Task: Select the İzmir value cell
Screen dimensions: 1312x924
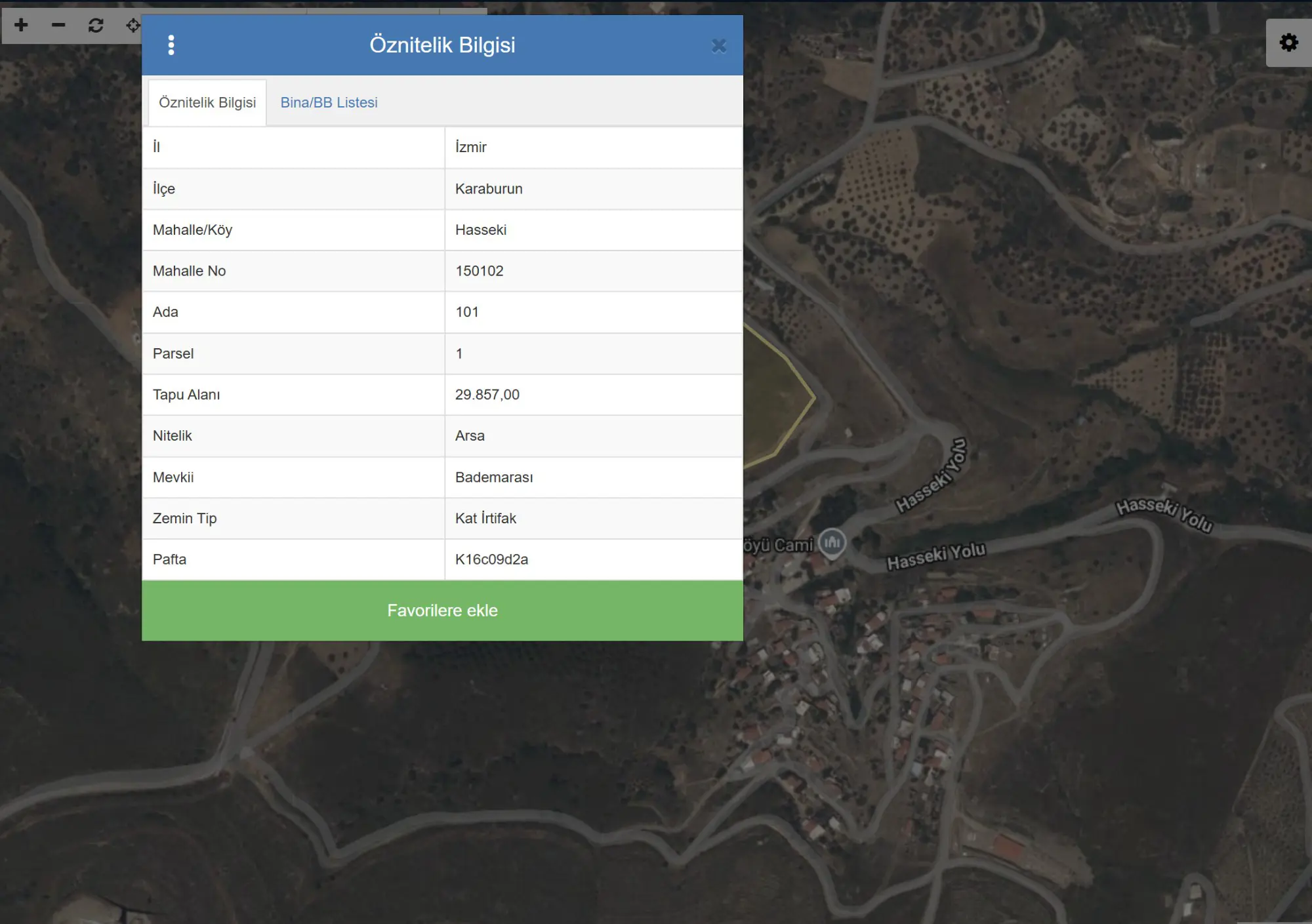Action: (x=594, y=148)
